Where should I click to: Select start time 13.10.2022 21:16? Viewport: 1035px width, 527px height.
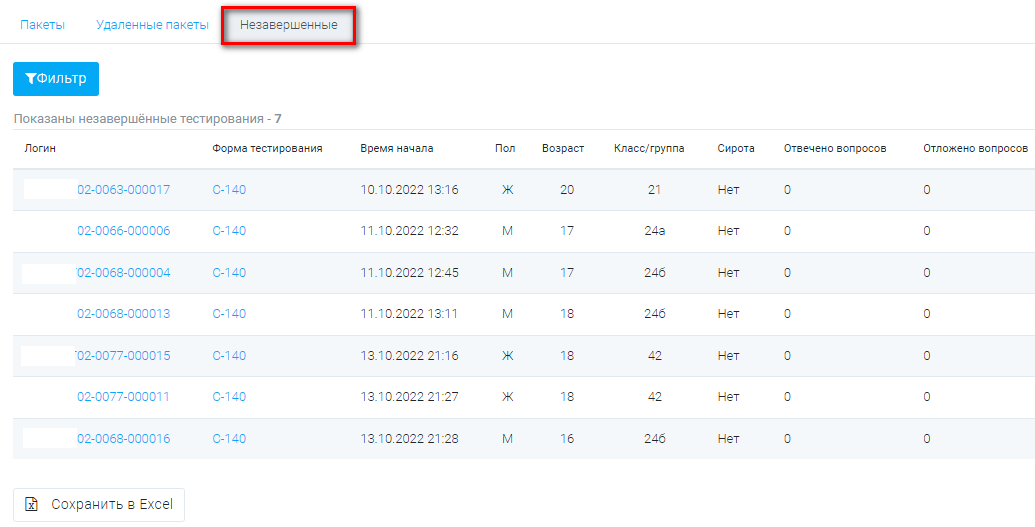pyautogui.click(x=409, y=356)
